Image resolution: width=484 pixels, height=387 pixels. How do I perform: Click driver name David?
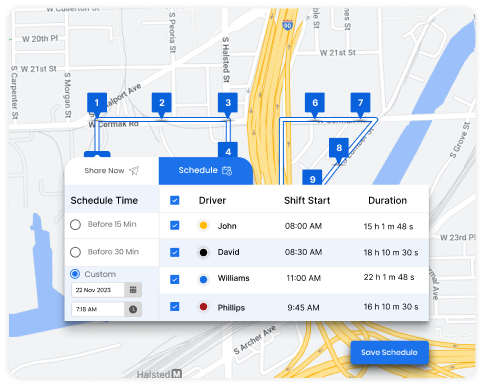click(228, 252)
